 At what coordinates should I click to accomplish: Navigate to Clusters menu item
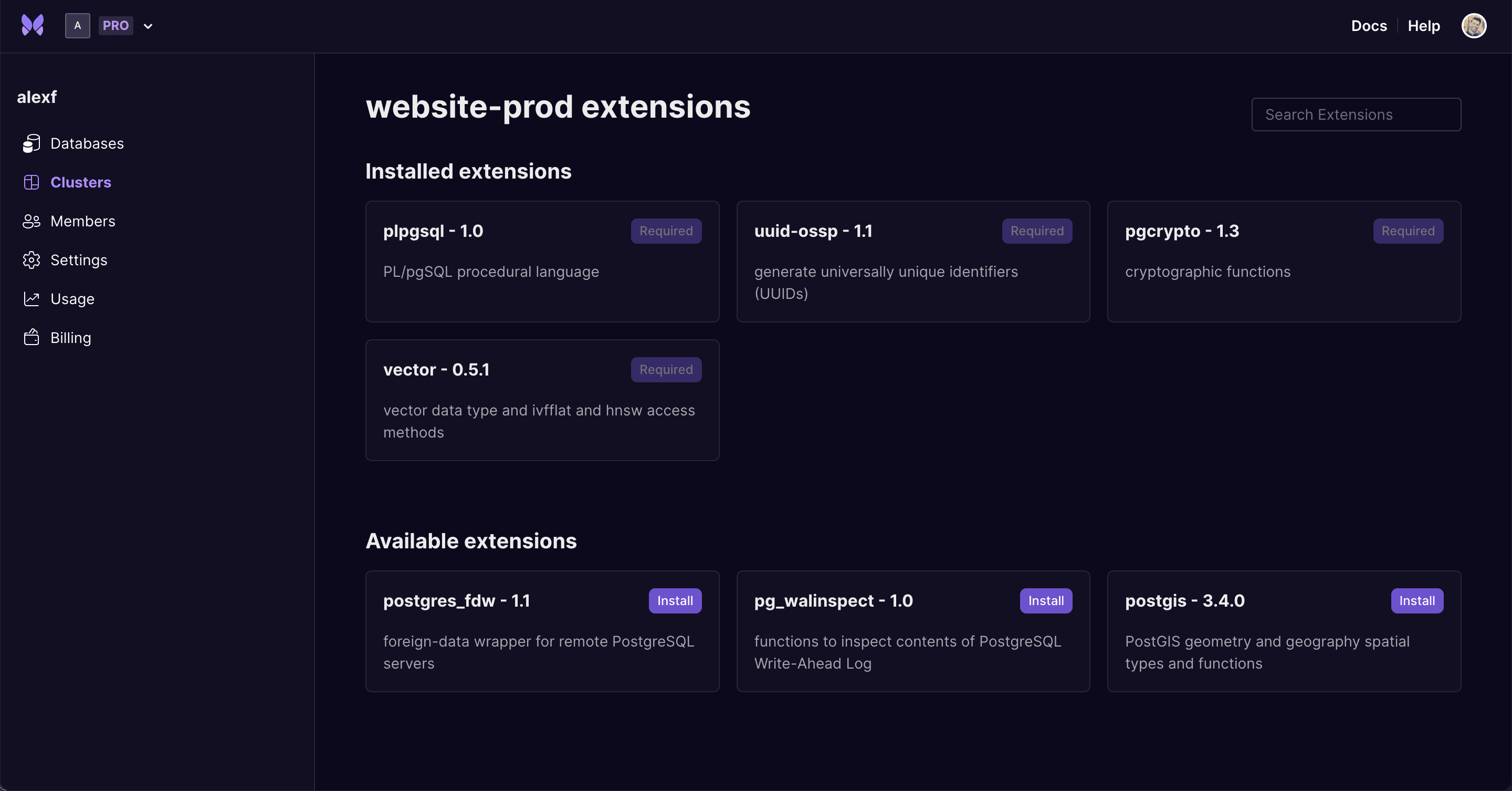(81, 182)
